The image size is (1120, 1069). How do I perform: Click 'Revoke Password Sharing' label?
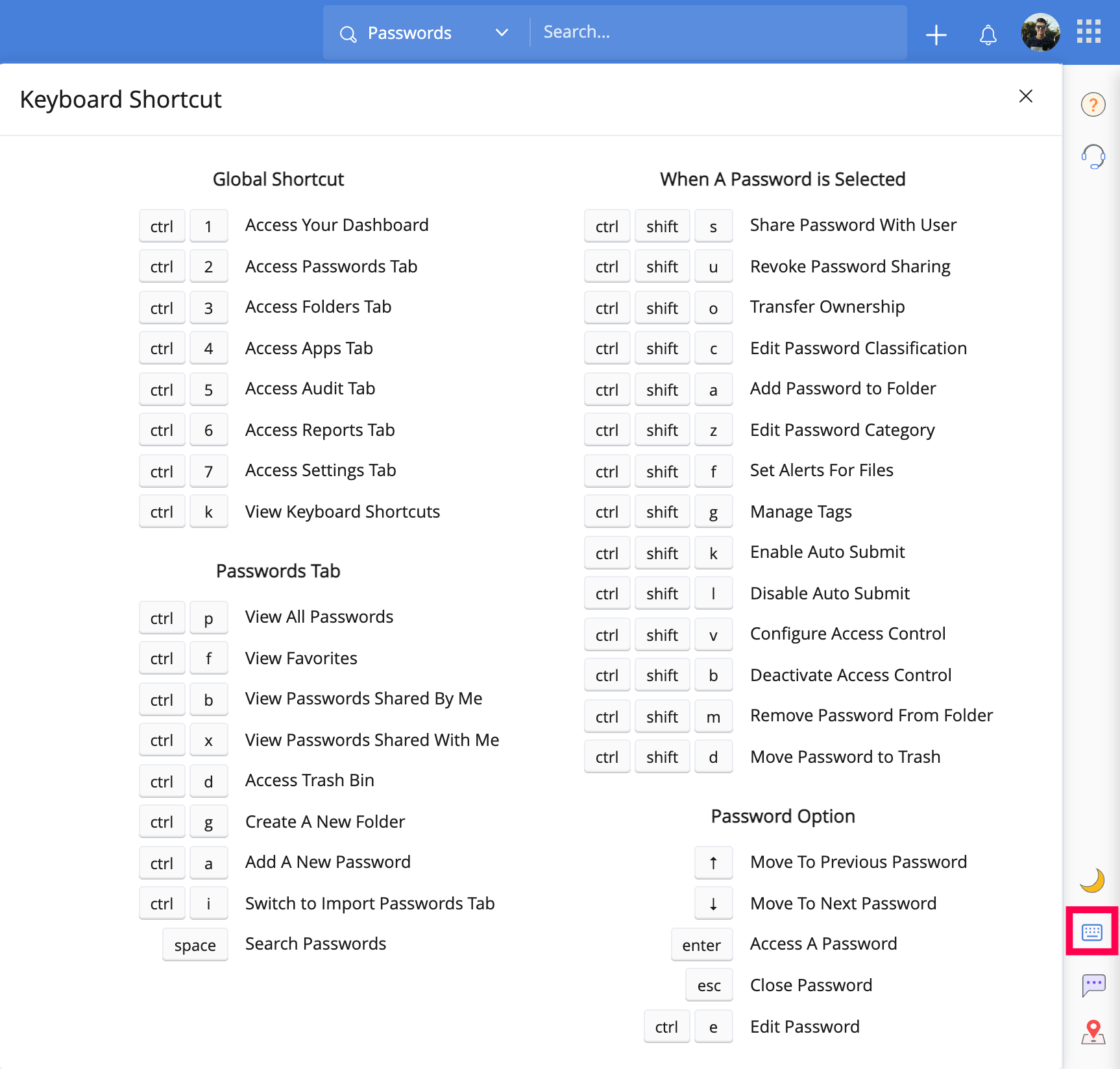(850, 267)
